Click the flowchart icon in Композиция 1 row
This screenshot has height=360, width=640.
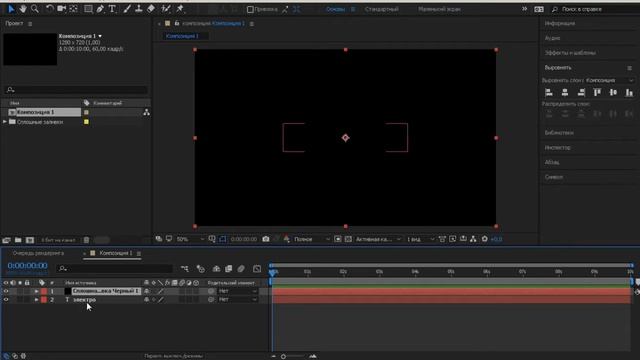click(x=147, y=112)
